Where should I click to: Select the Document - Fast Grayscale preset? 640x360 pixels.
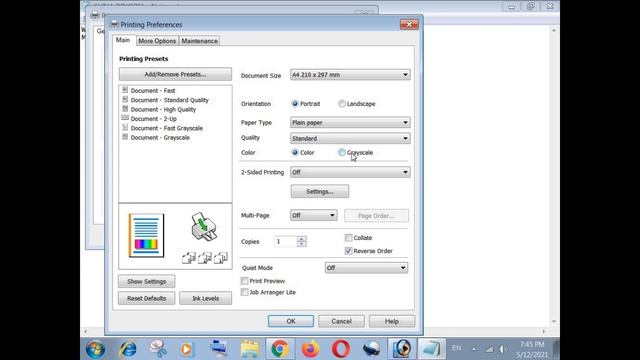[167, 128]
